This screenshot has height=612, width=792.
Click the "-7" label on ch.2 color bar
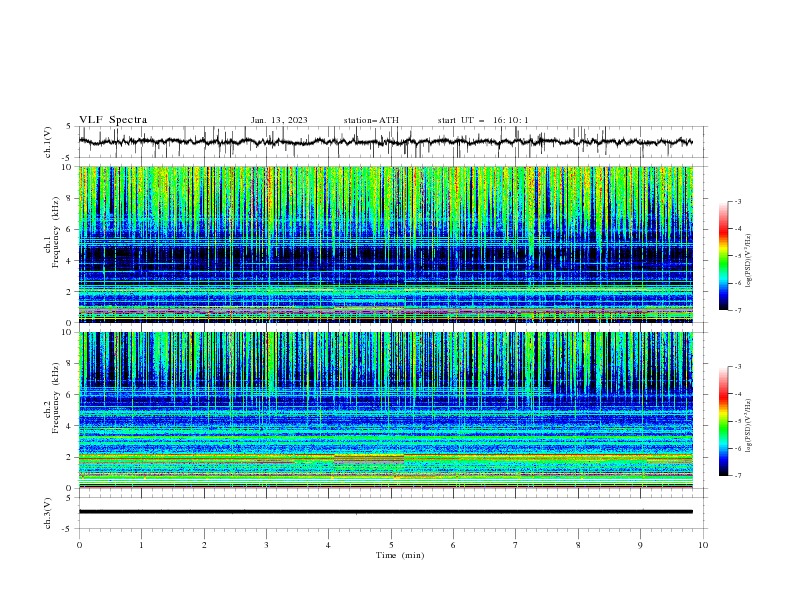[738, 476]
